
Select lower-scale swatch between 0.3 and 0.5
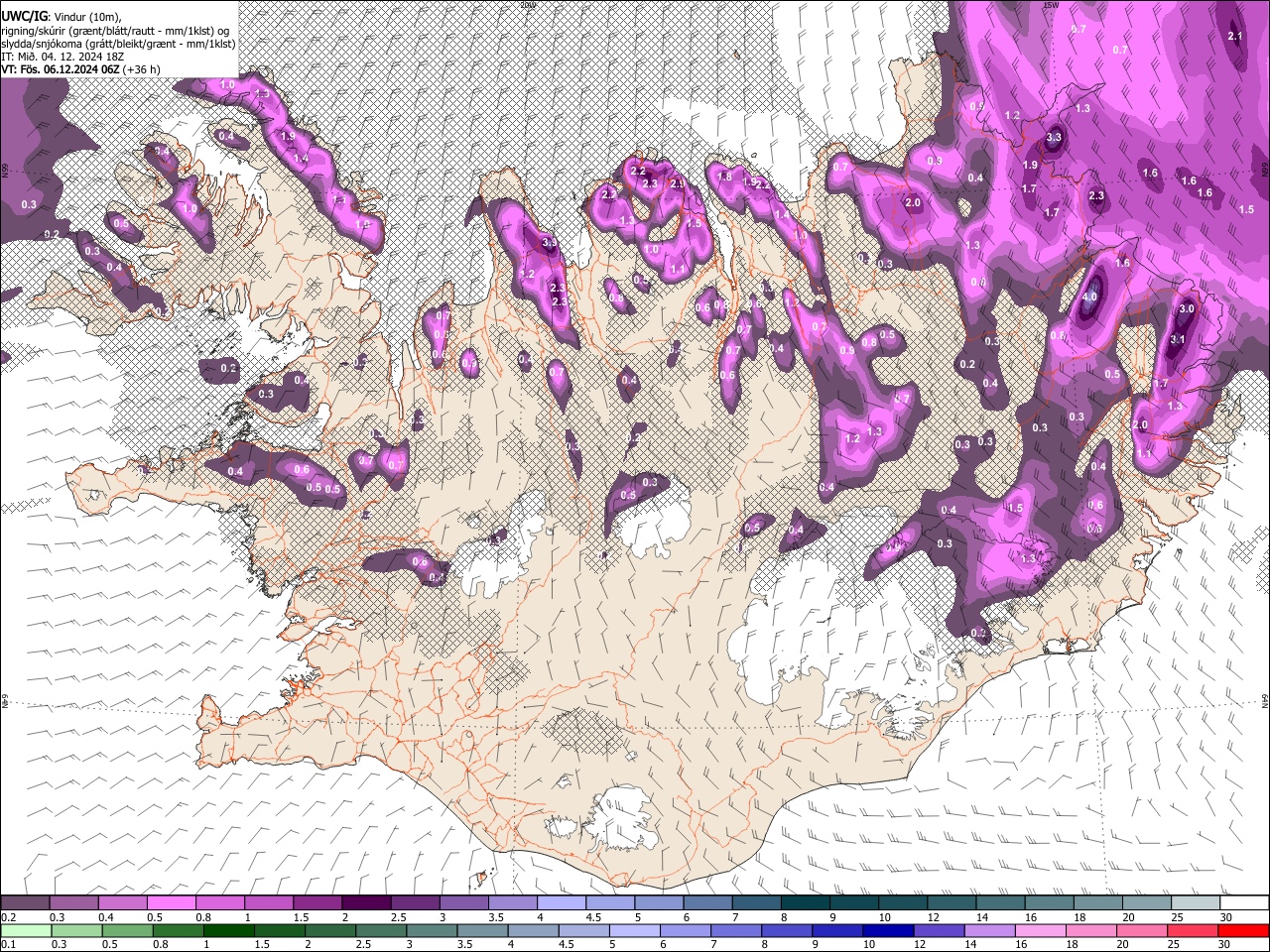[x=76, y=930]
